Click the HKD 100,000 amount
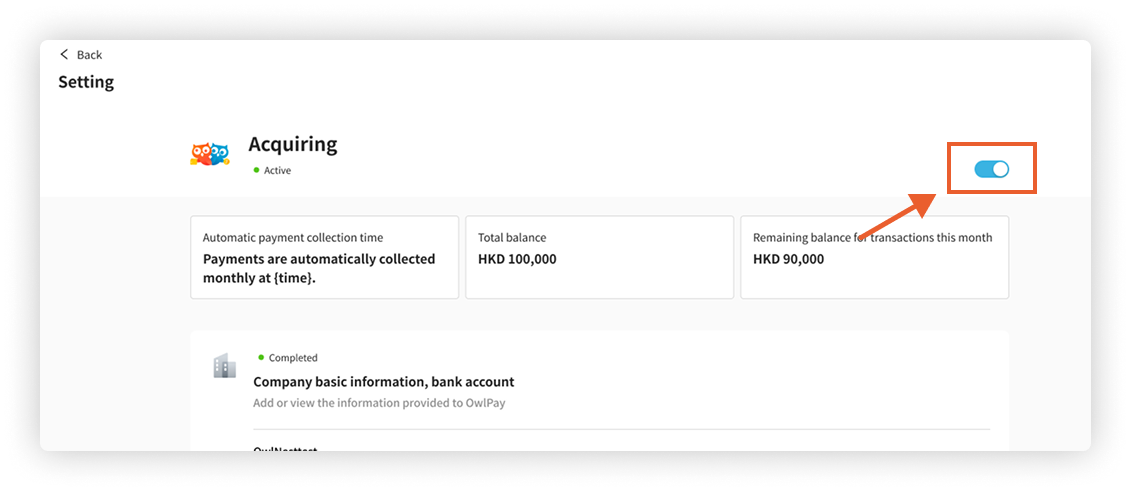Screen dimensions: 1131x491 point(517,259)
